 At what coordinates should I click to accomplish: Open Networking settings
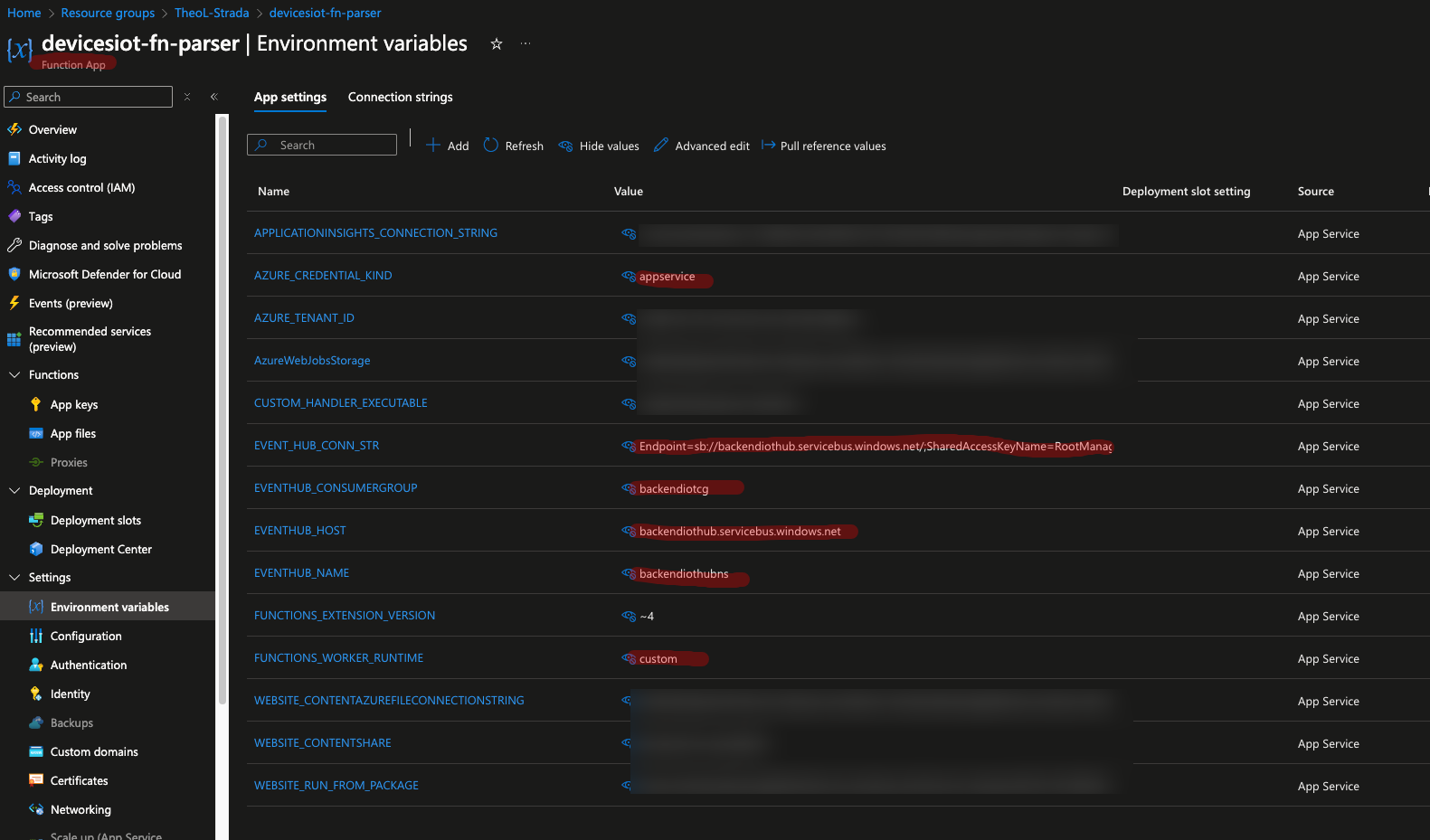pos(80,809)
